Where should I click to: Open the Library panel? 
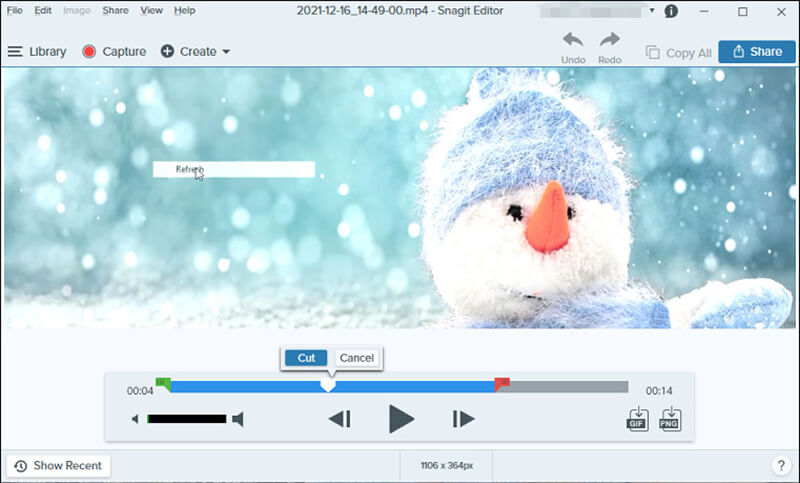(x=37, y=52)
